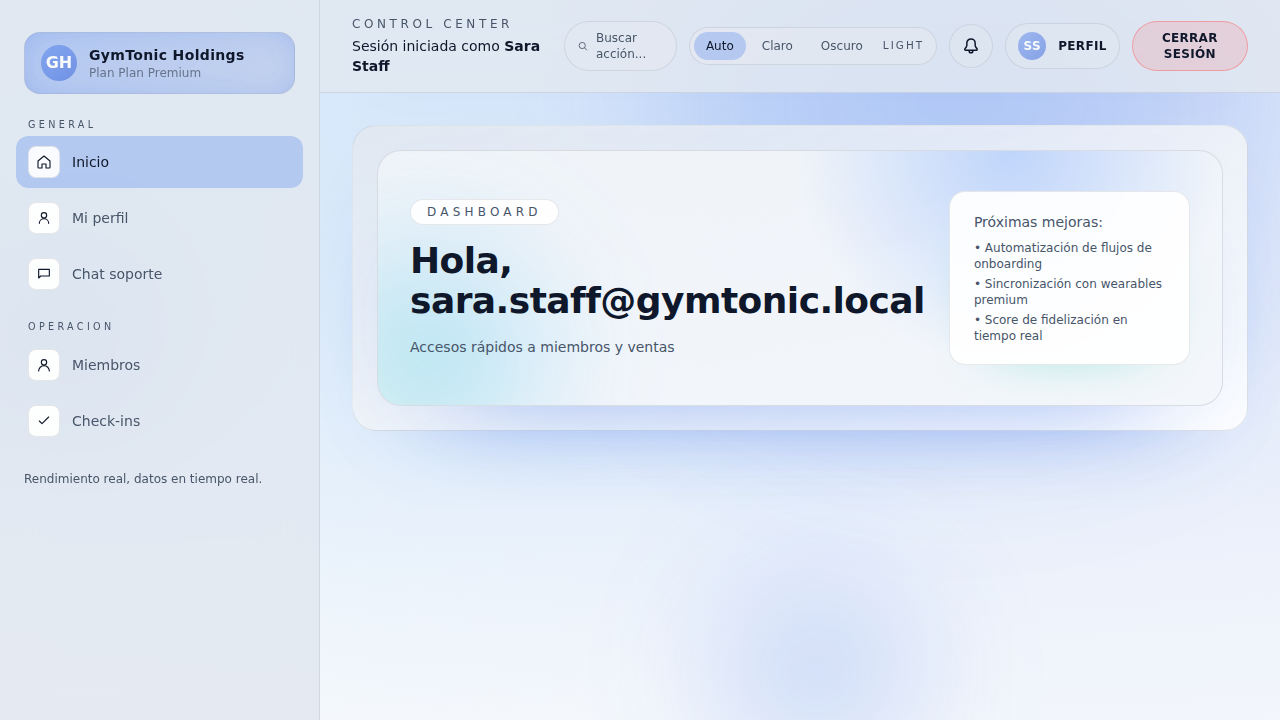This screenshot has width=1280, height=720.
Task: Click the Buscar acción search field
Action: coord(628,46)
